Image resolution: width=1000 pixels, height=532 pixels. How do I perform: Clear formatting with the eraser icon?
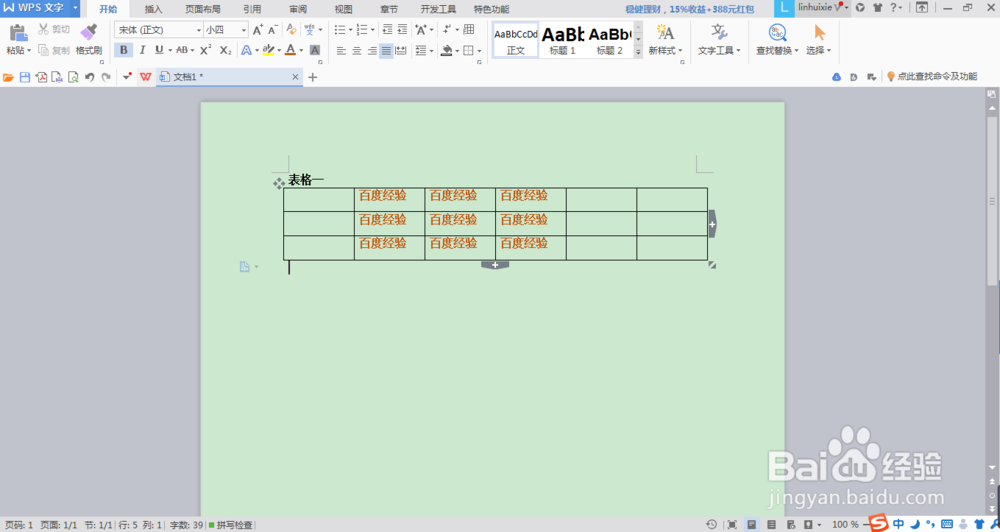[x=291, y=30]
